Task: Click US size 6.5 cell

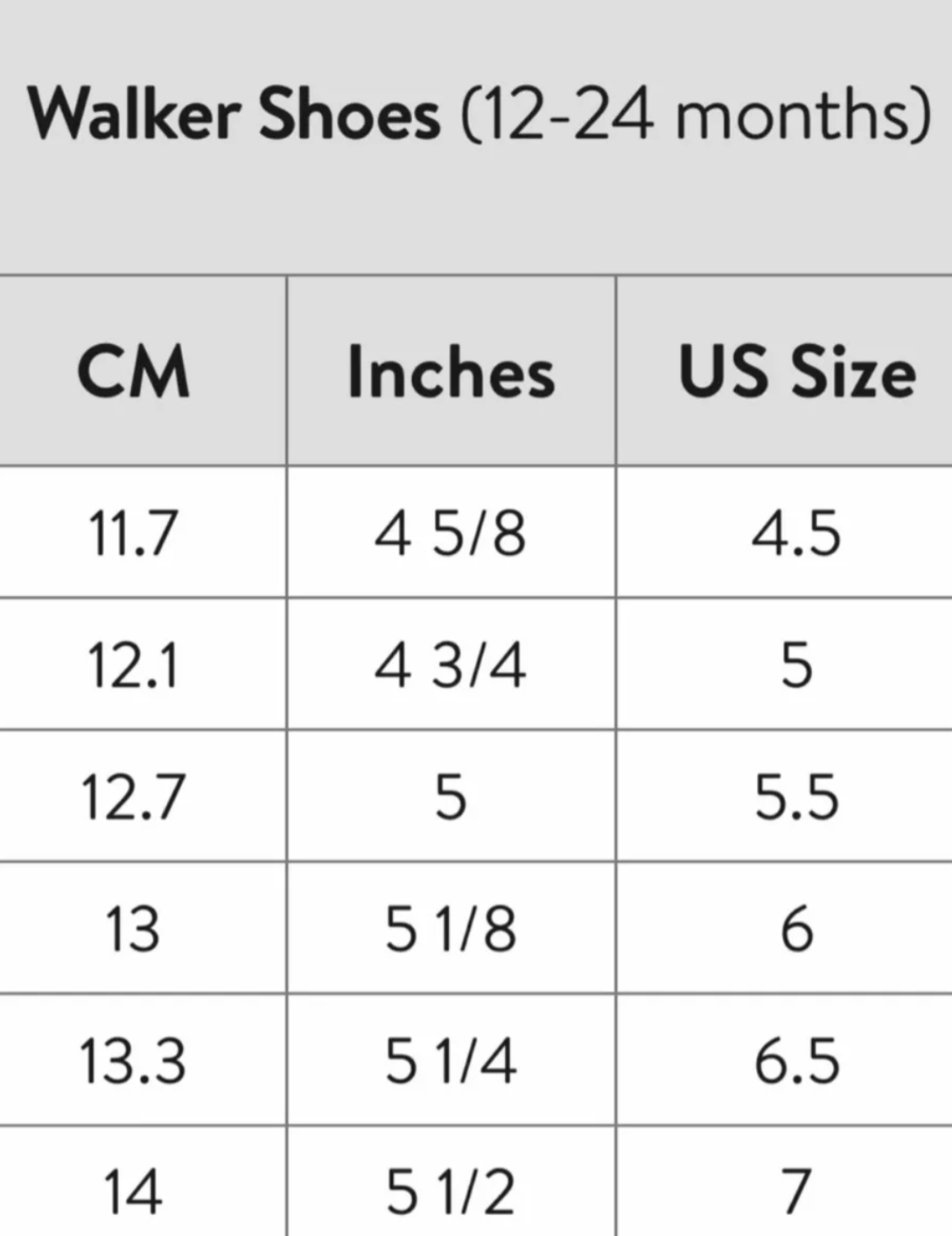Action: 796,1061
